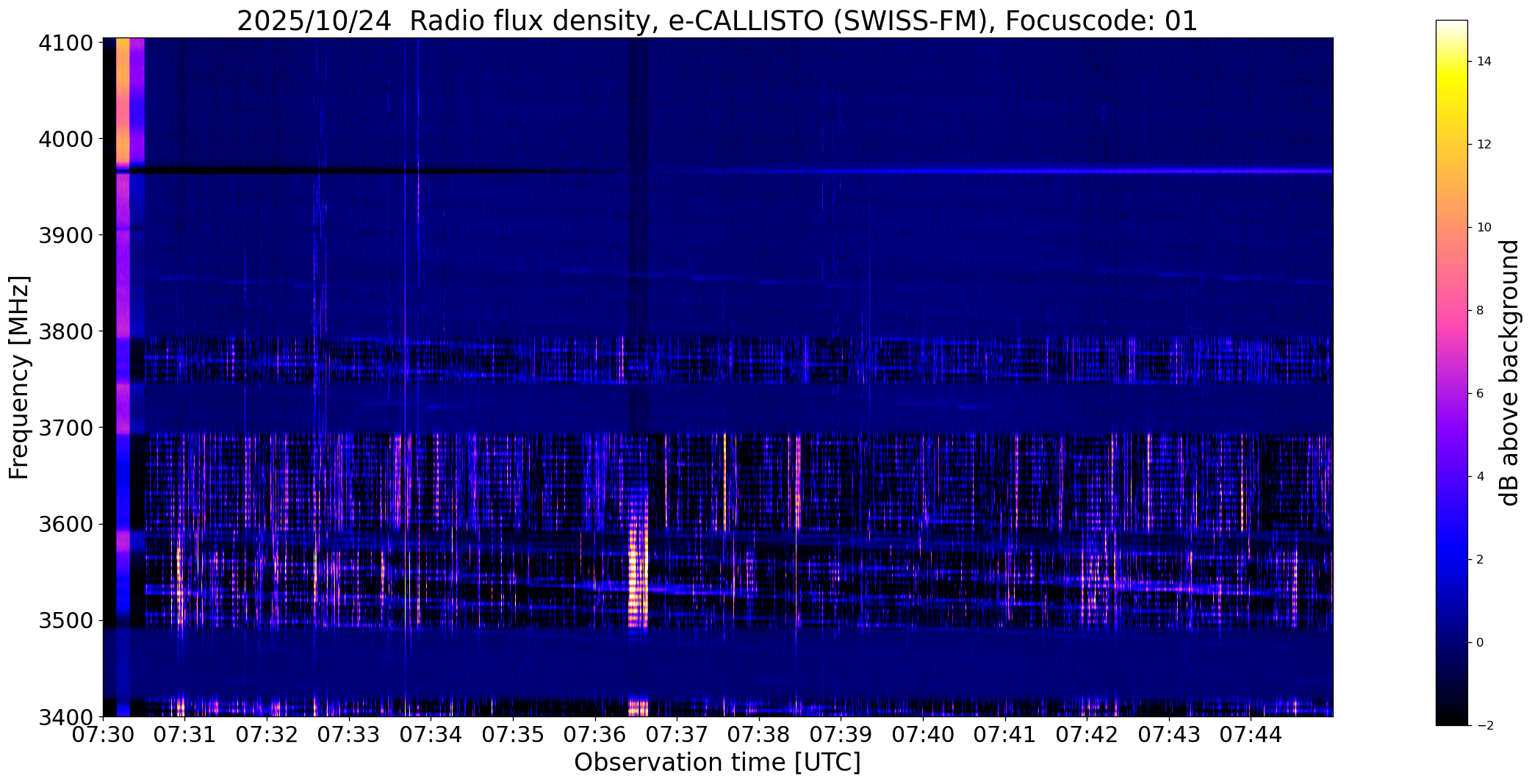Click the 3500 frequency tick label
The image size is (1532, 784).
66,621
